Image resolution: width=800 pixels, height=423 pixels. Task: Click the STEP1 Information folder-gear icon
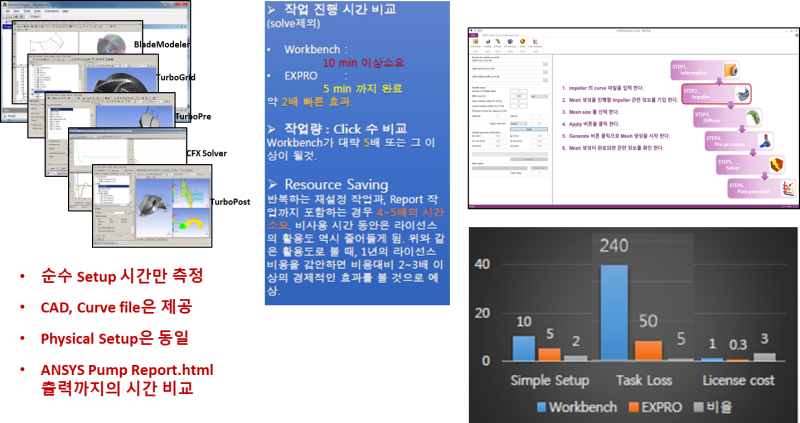pos(731,70)
